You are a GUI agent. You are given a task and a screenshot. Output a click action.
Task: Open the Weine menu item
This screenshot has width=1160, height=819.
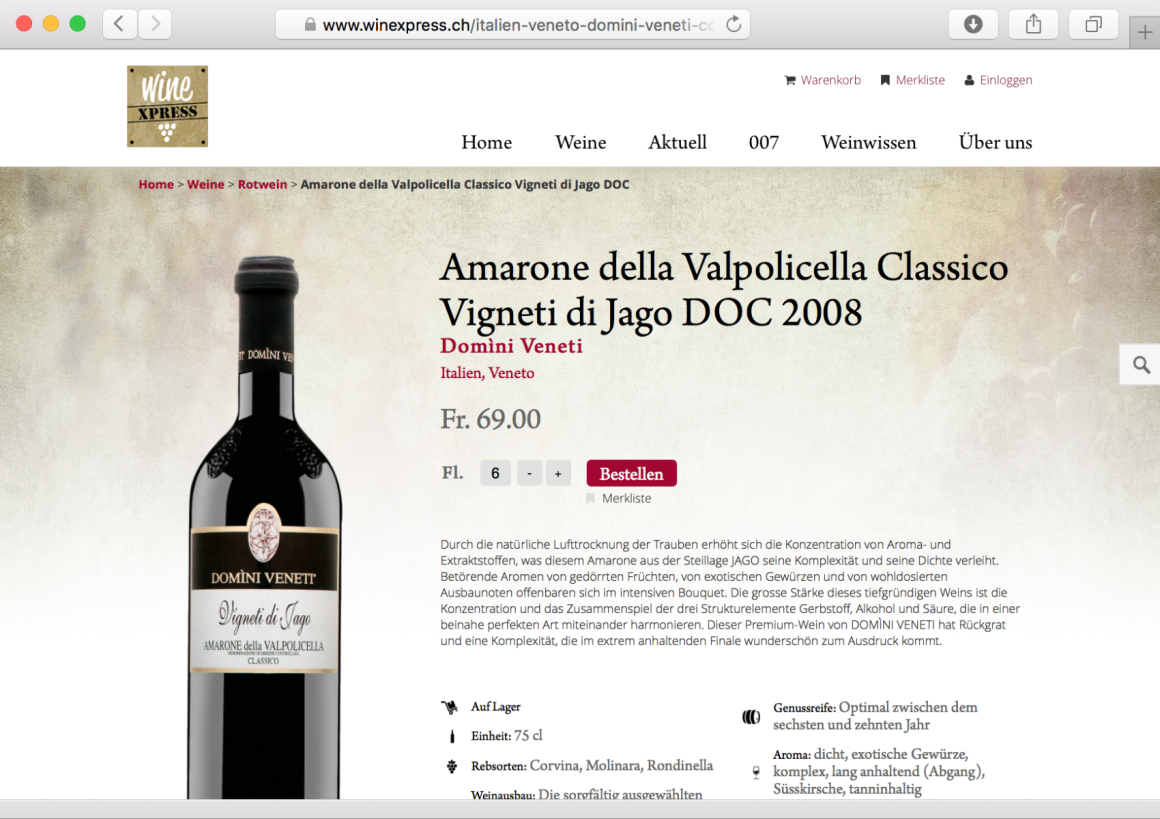pos(581,142)
